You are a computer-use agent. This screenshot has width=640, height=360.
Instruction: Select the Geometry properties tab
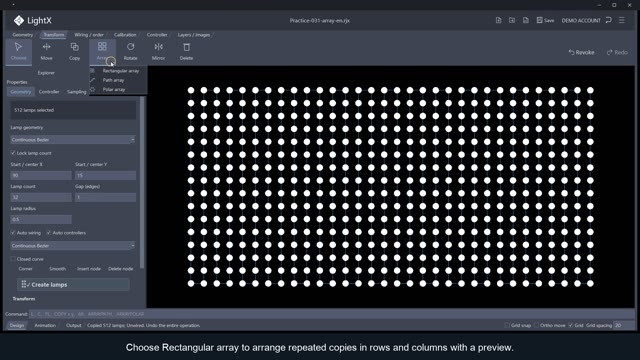(x=21, y=92)
